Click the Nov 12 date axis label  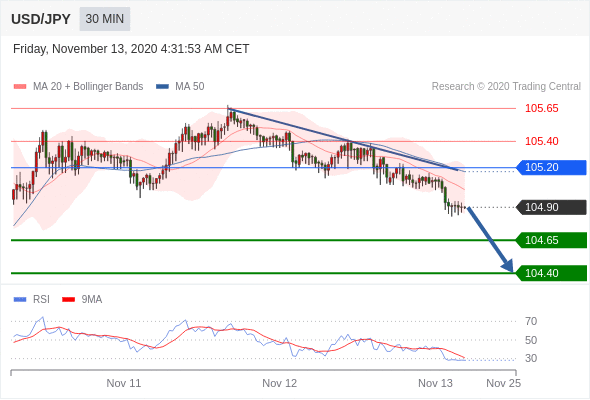click(280, 383)
